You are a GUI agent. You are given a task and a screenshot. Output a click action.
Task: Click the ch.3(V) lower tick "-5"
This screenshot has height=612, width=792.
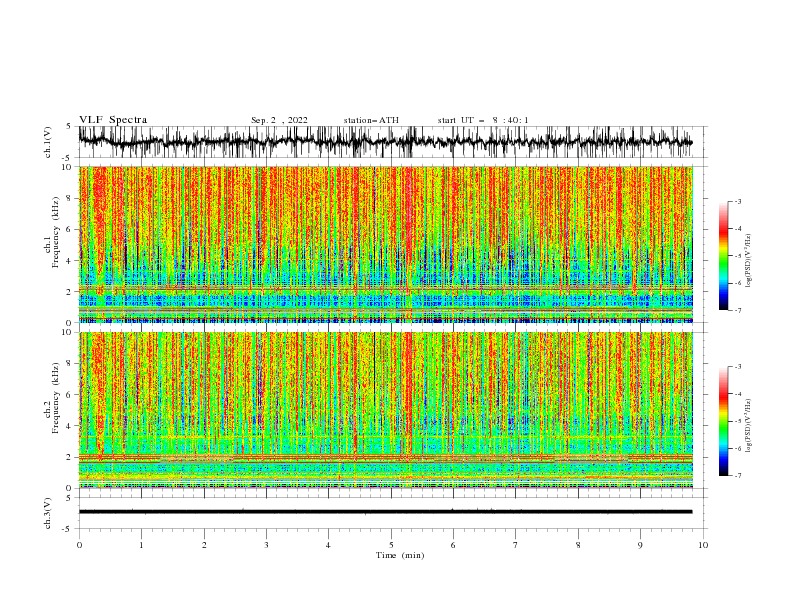click(68, 529)
